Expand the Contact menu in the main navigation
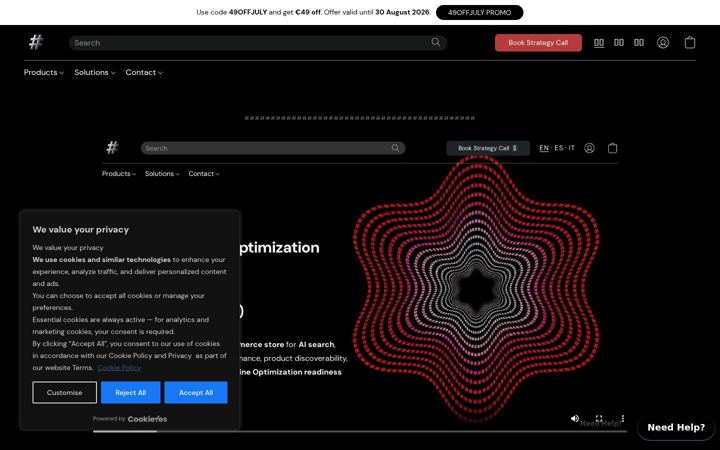This screenshot has height=450, width=720. pyautogui.click(x=144, y=73)
